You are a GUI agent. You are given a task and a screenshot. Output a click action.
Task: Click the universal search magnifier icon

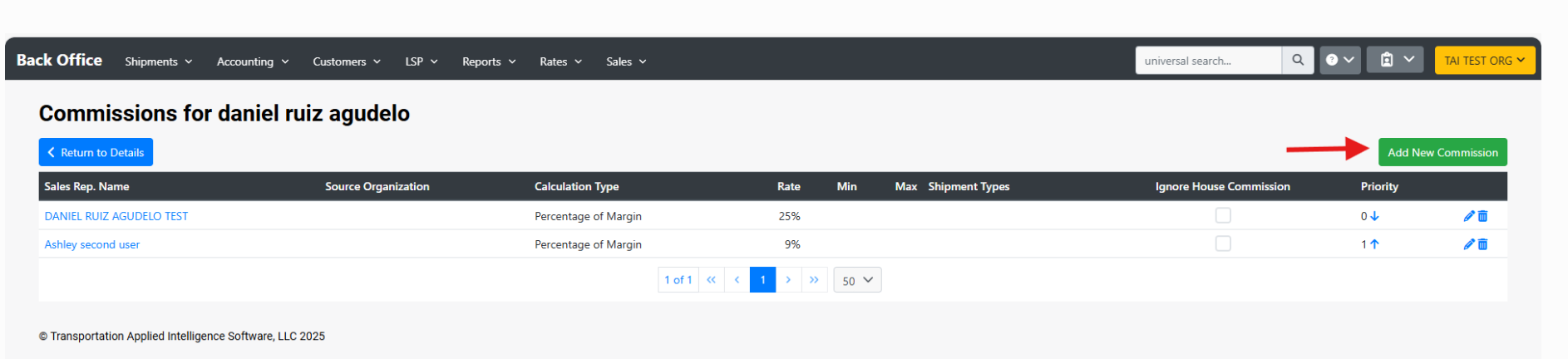pos(1297,61)
